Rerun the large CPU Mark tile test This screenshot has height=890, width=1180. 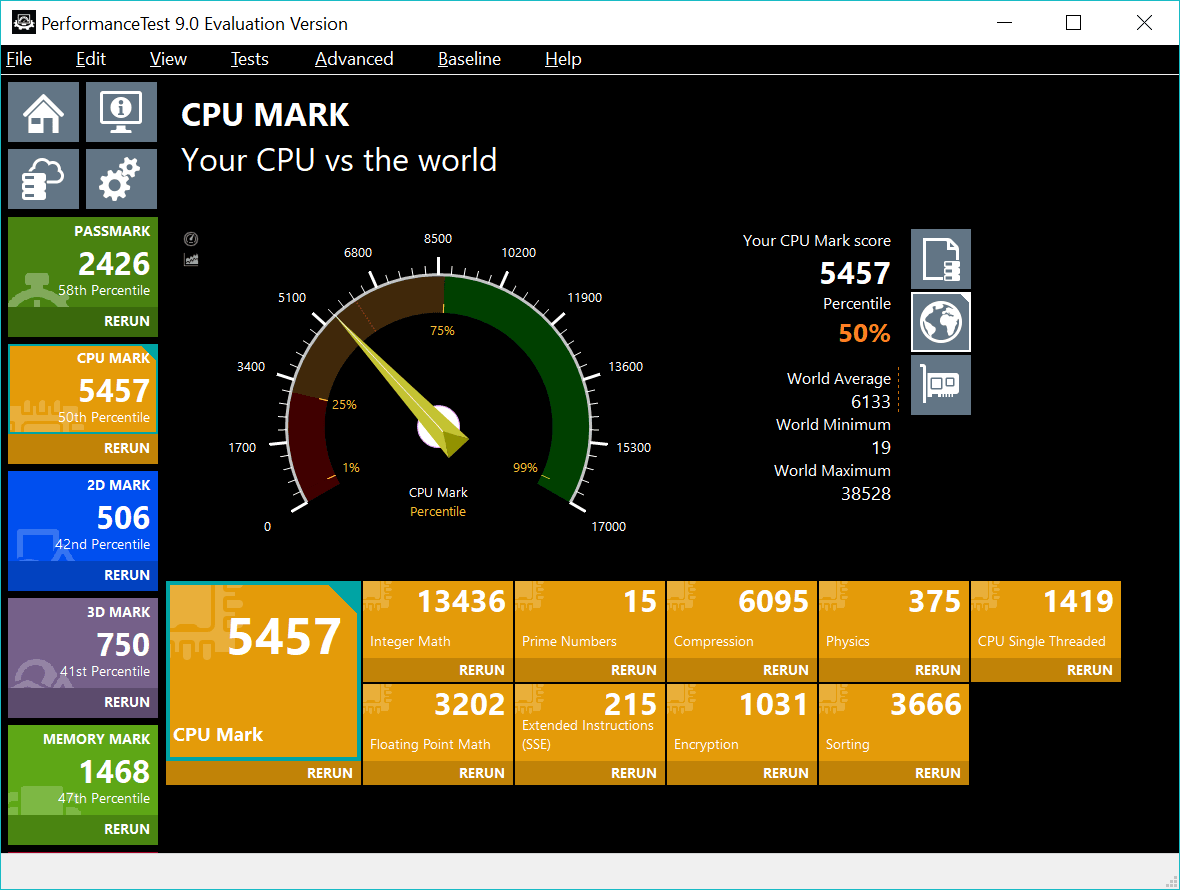pos(263,773)
